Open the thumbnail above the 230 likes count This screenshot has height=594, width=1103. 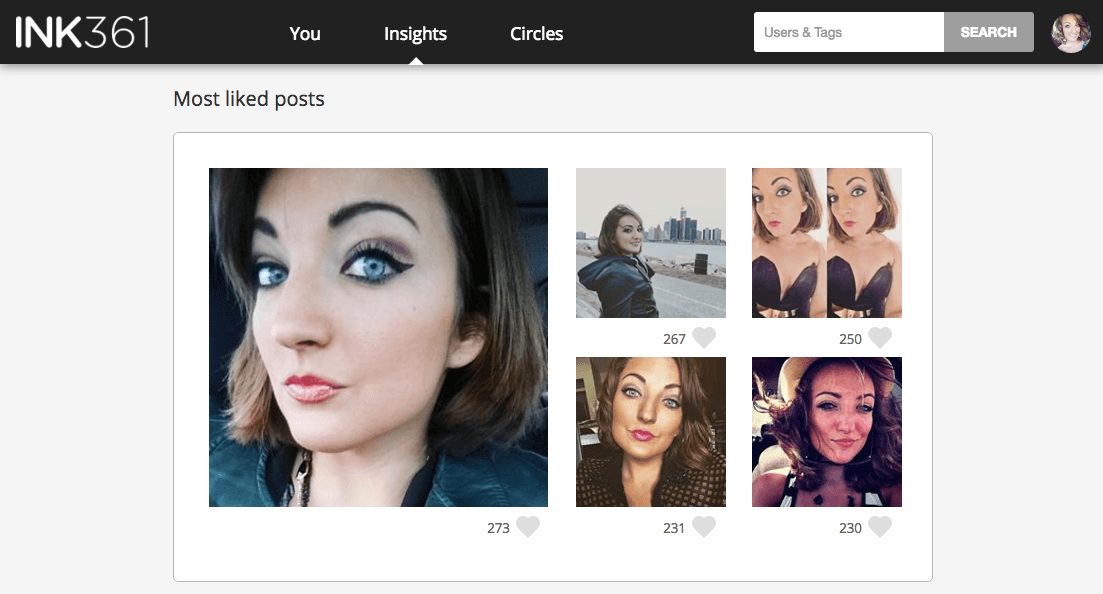[827, 432]
